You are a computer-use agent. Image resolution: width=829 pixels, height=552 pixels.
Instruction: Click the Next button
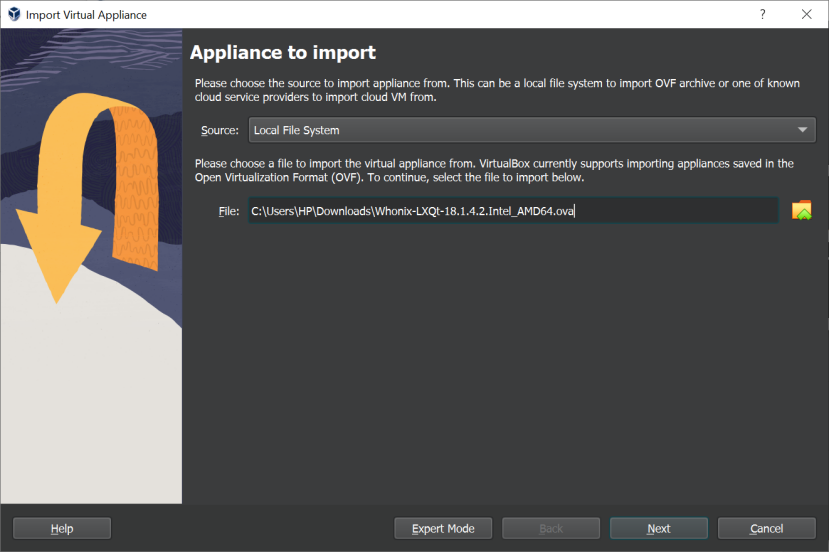659,528
